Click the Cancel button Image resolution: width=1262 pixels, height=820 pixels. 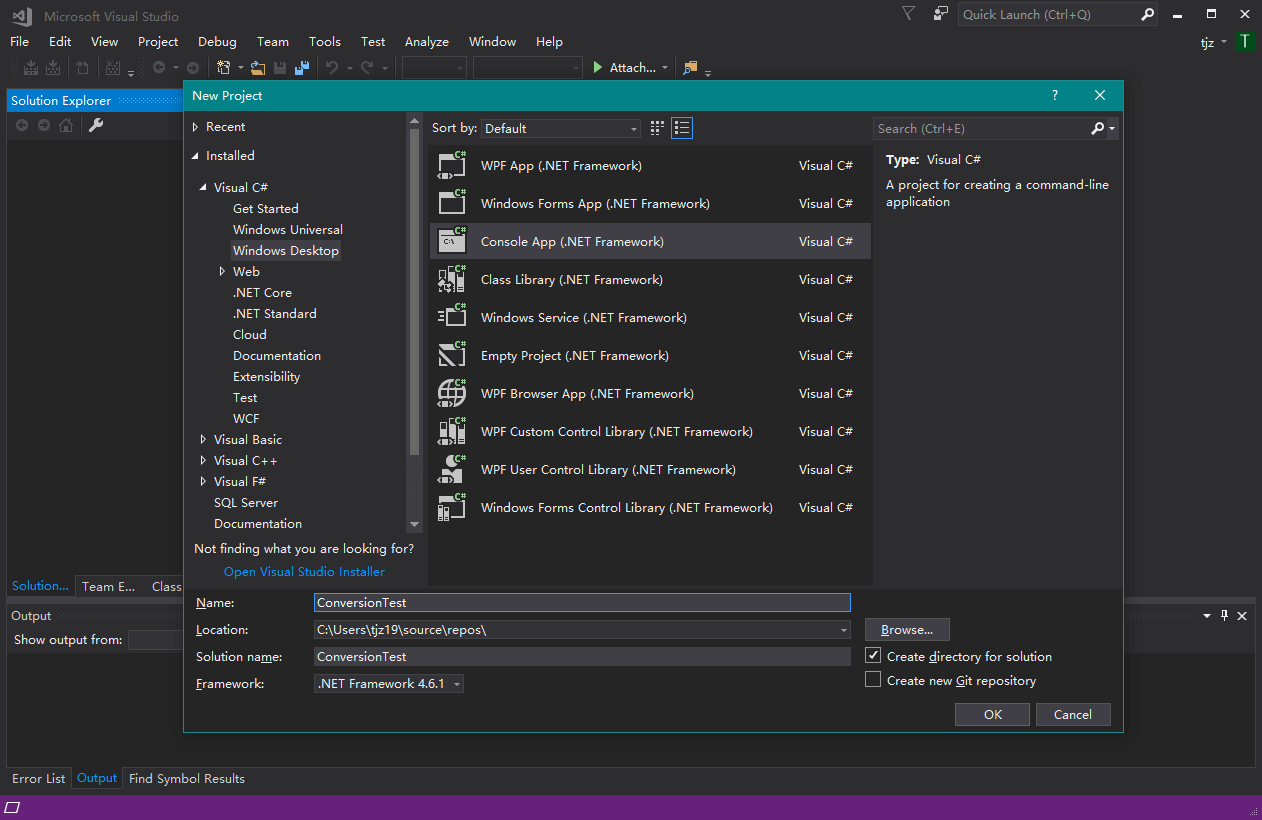pyautogui.click(x=1073, y=714)
